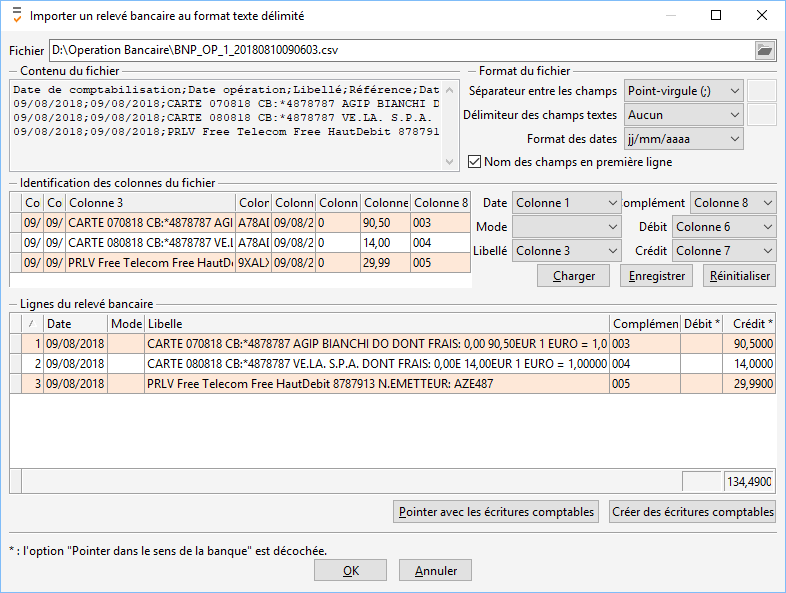
Task: Click the Libelle header in relevé table
Action: (376, 324)
